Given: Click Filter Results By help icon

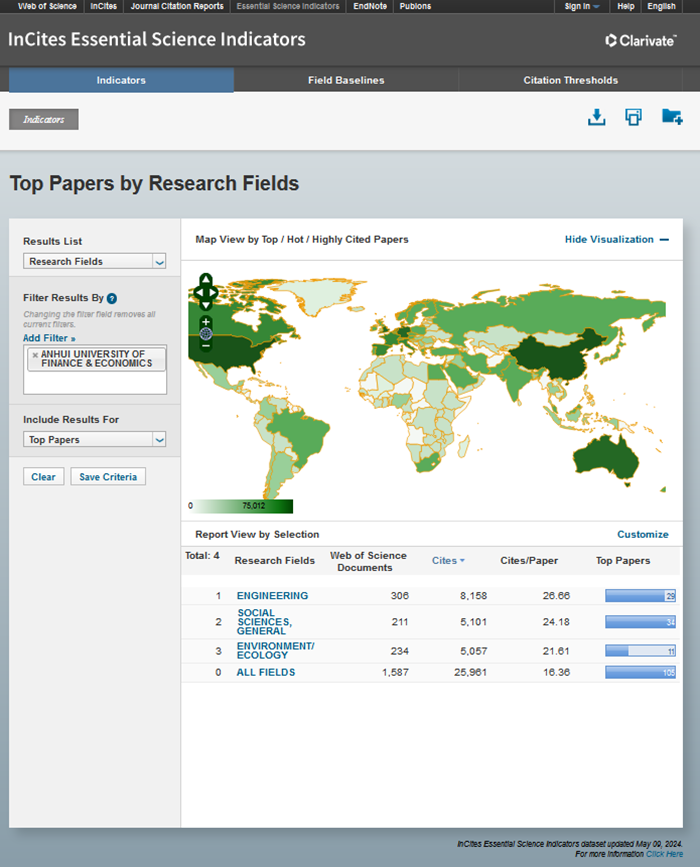Looking at the screenshot, I should (x=112, y=298).
